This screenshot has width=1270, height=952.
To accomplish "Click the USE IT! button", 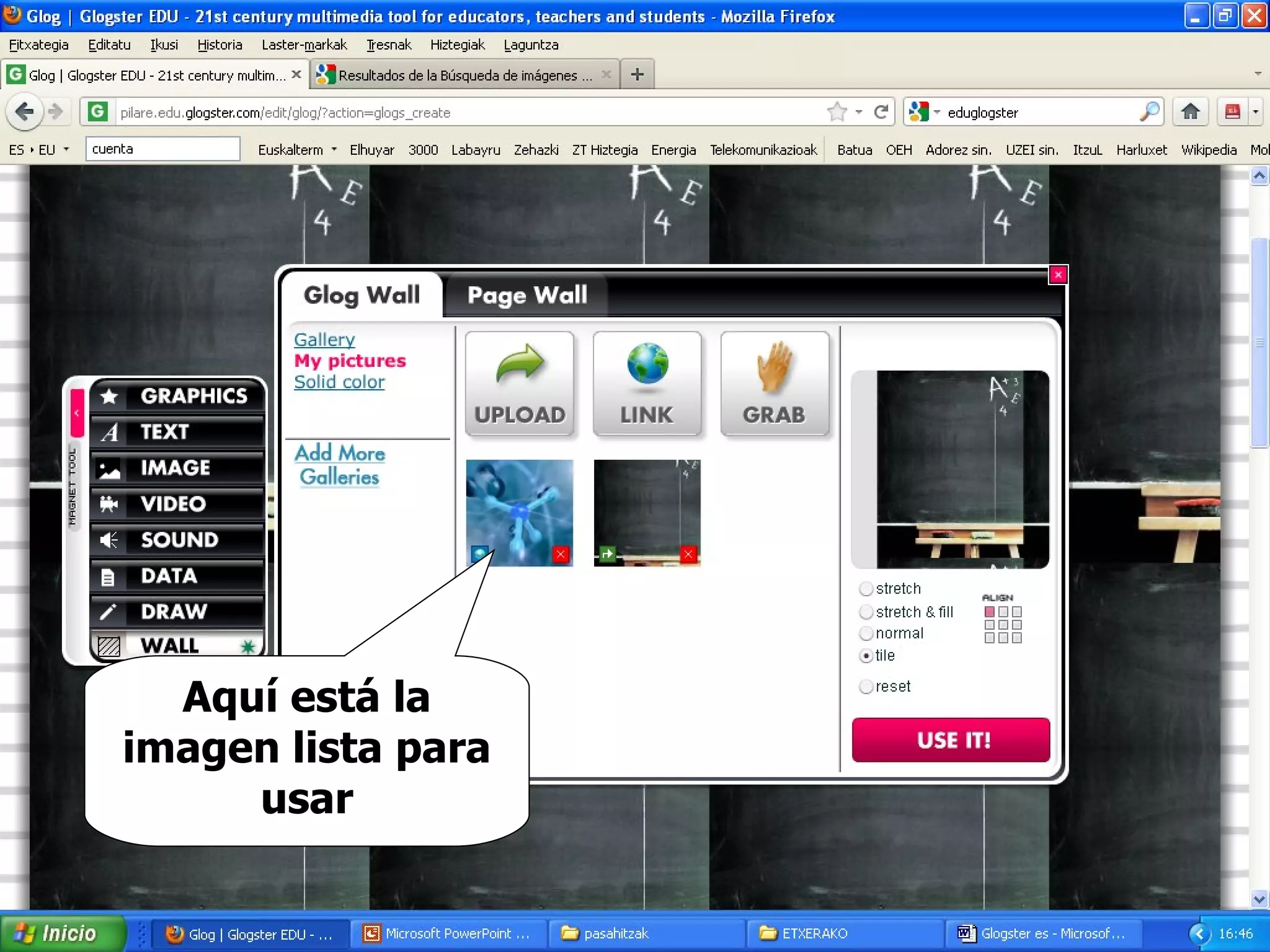I will coord(951,740).
